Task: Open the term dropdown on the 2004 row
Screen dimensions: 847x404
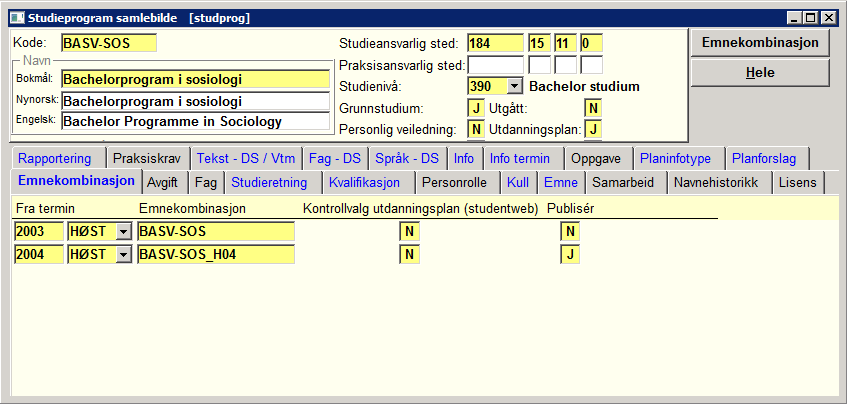Action: 124,254
